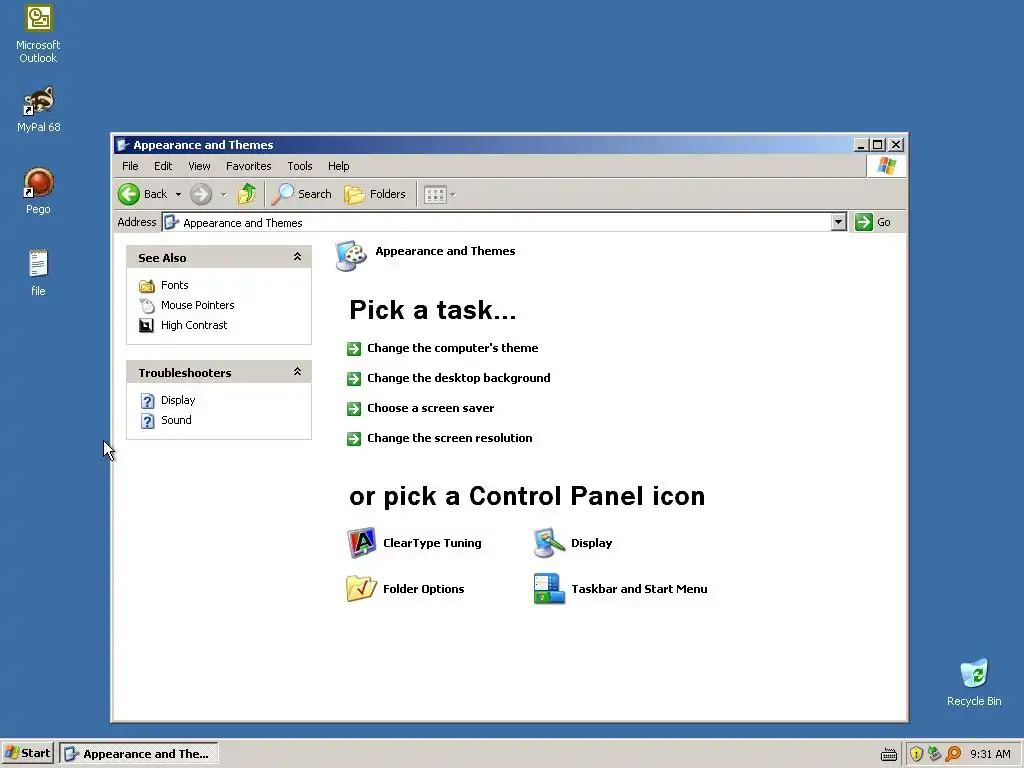
Task: Collapse the See Also panel
Action: [297, 257]
